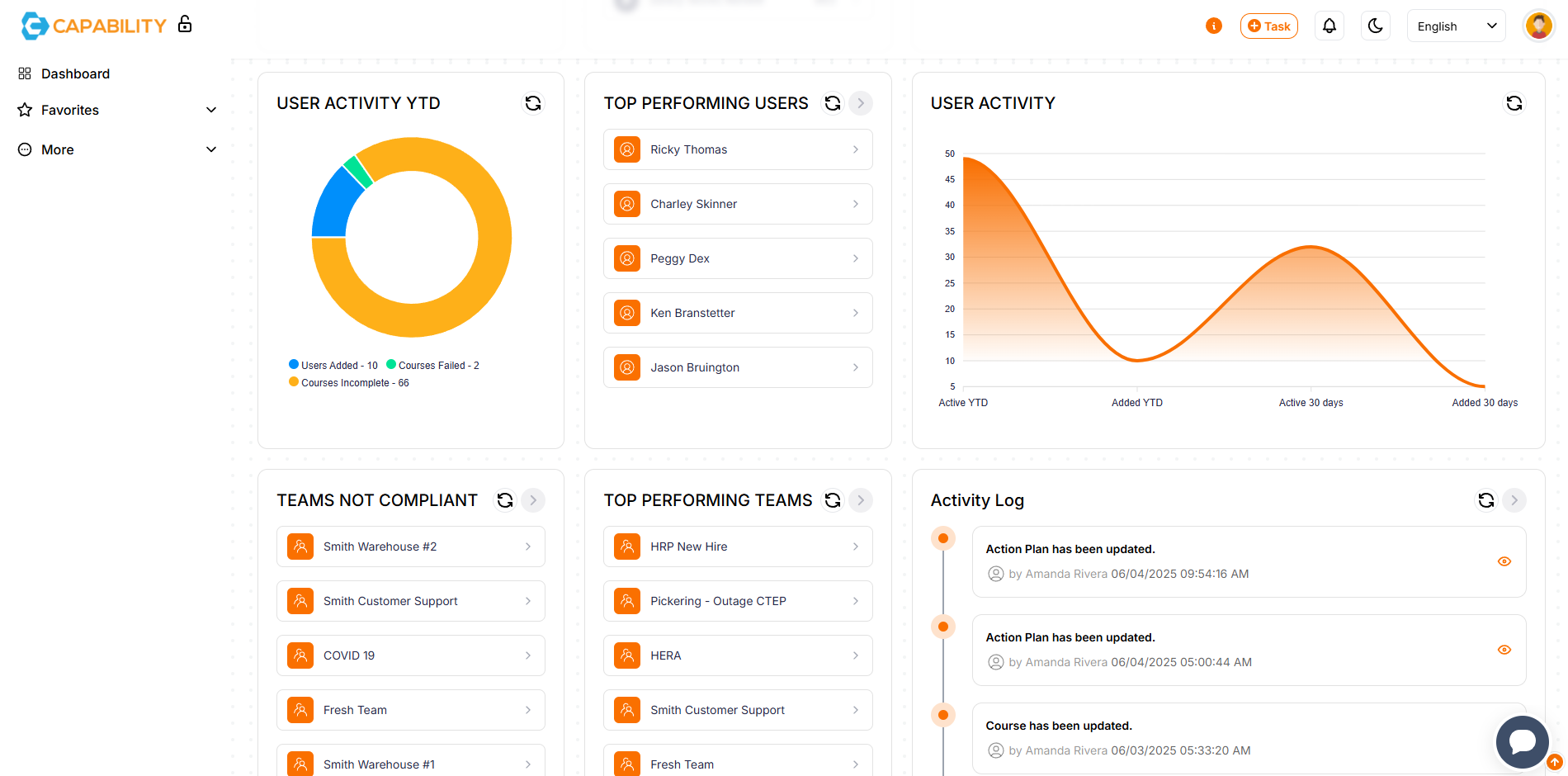This screenshot has width=1568, height=776.
Task: Refresh the User Activity YTD chart
Action: [x=533, y=103]
